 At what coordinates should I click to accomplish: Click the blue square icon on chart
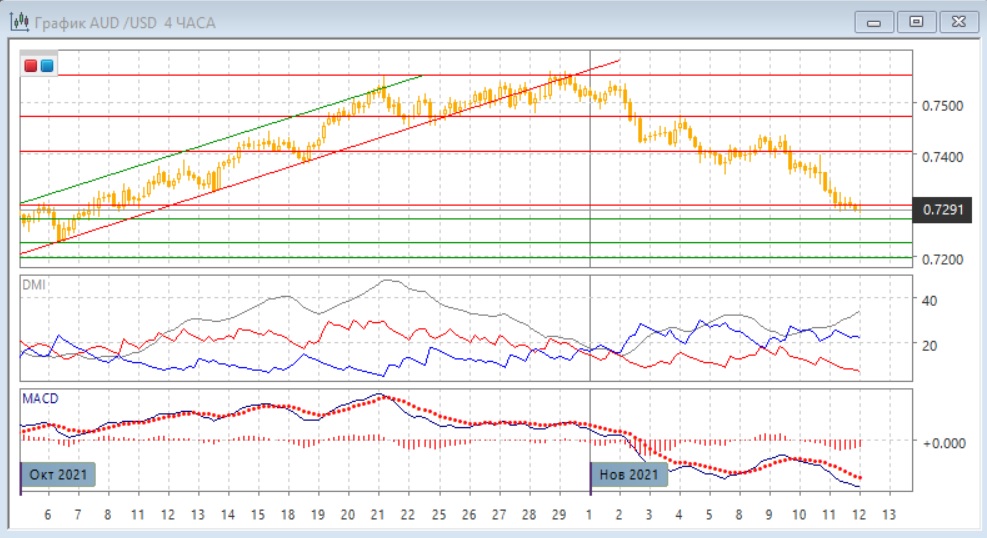tap(47, 66)
